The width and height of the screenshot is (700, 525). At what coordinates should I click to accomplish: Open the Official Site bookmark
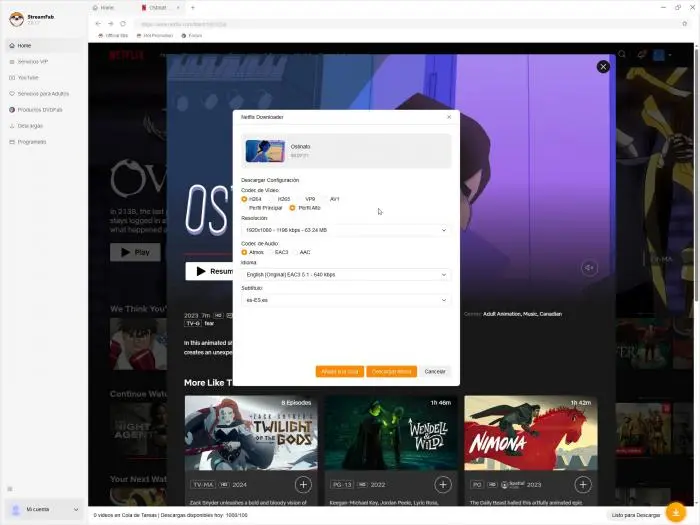click(x=113, y=35)
